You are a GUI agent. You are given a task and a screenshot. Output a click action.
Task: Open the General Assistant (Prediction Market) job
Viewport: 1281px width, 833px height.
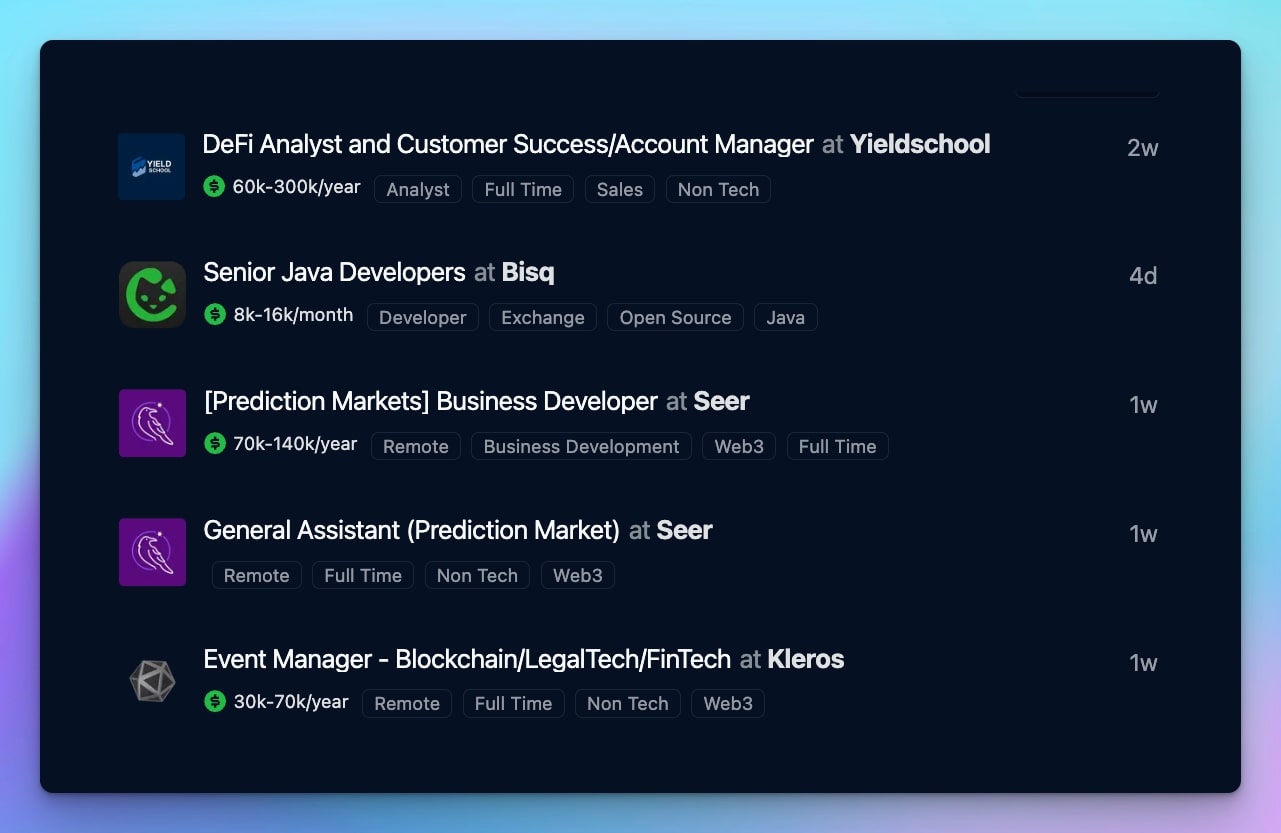pos(411,531)
